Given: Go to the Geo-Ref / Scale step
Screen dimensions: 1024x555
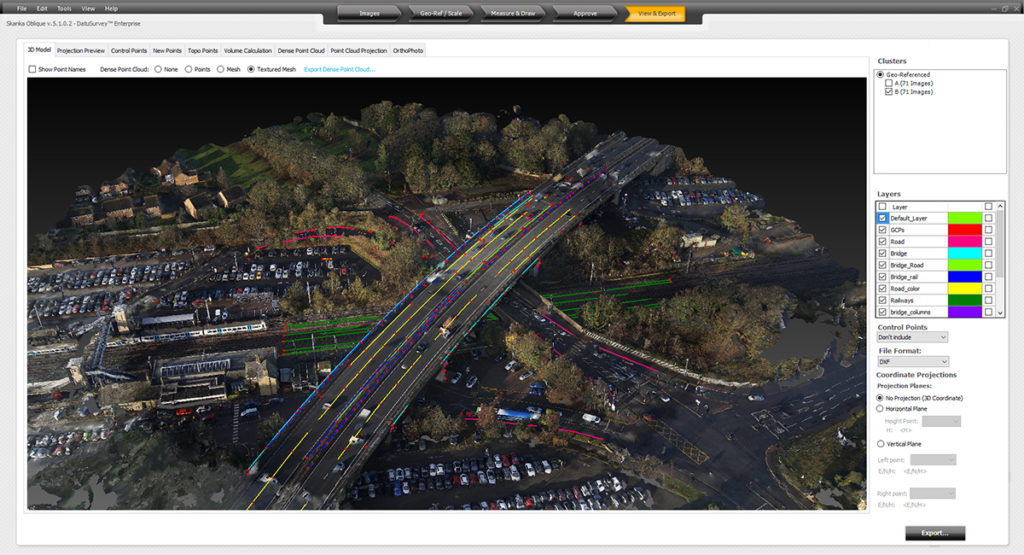Looking at the screenshot, I should [x=441, y=13].
